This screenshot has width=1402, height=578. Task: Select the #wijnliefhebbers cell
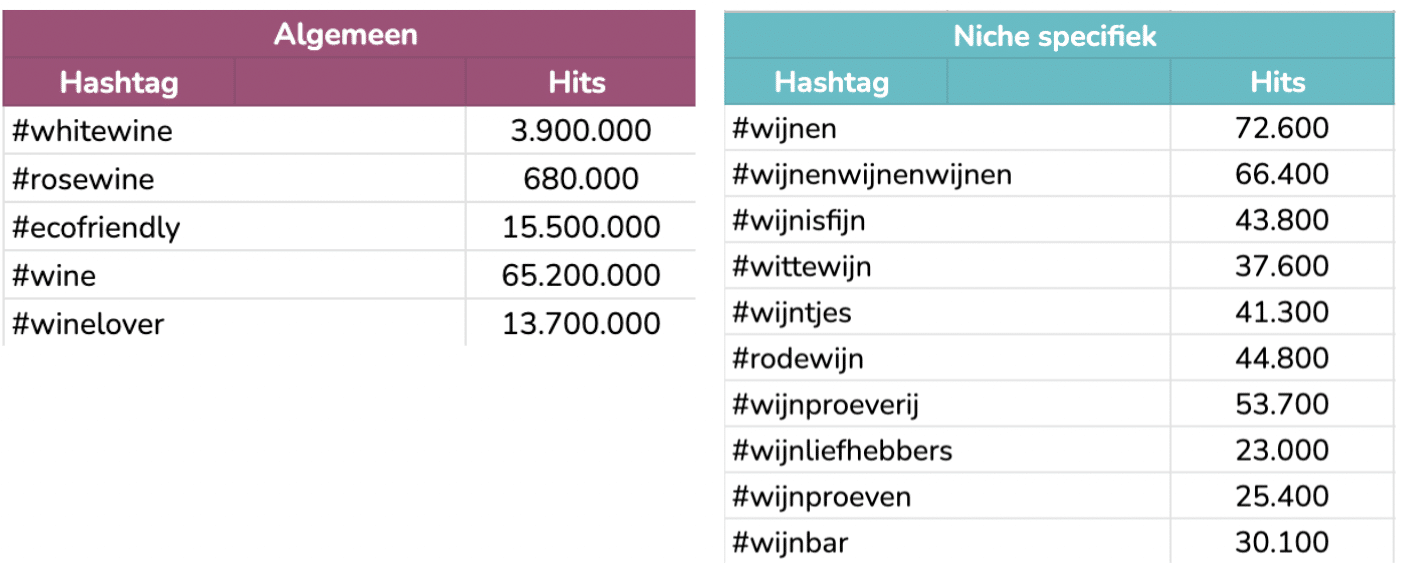948,450
